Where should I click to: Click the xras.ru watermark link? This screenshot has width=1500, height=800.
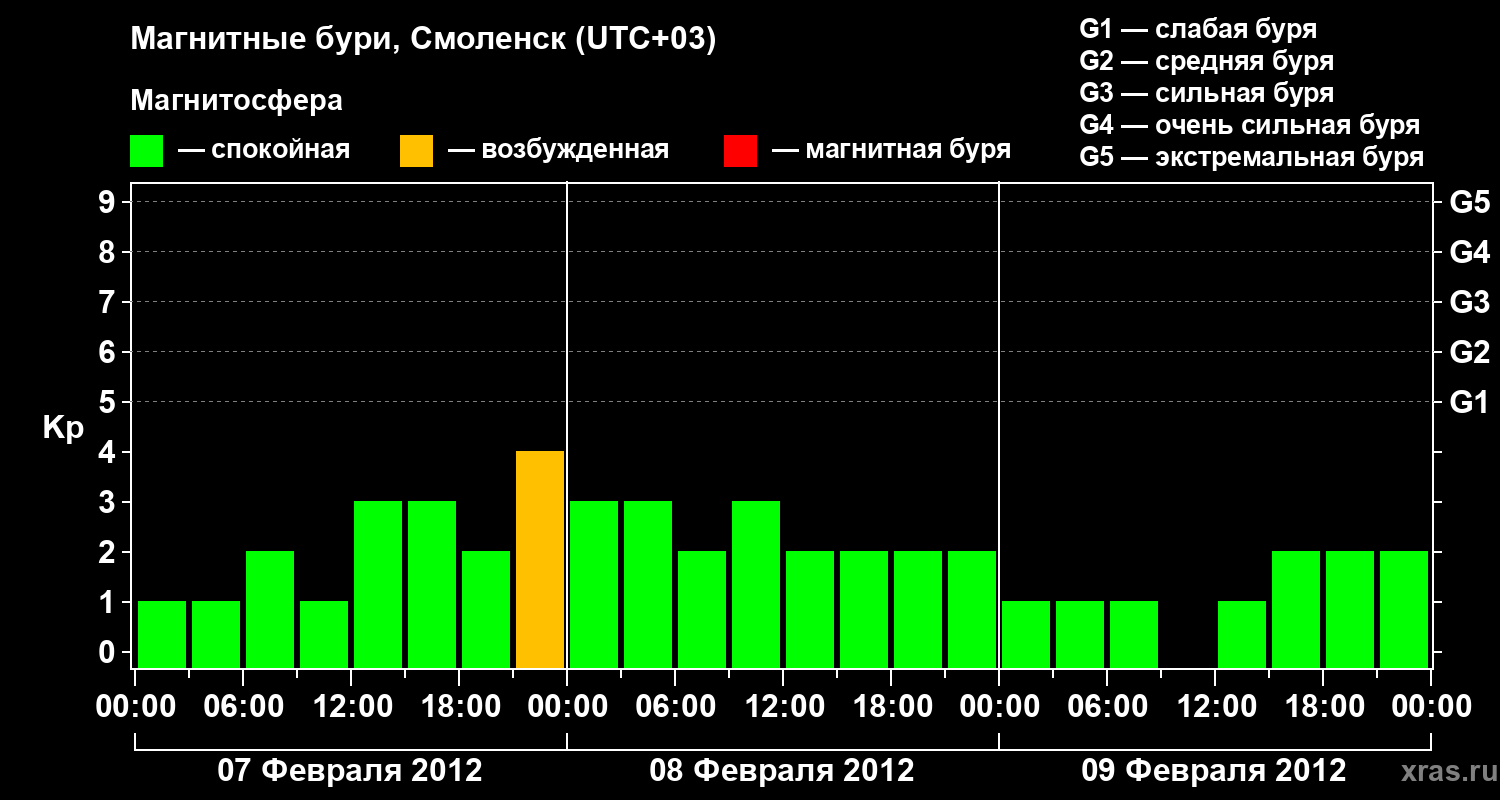pyautogui.click(x=1445, y=771)
